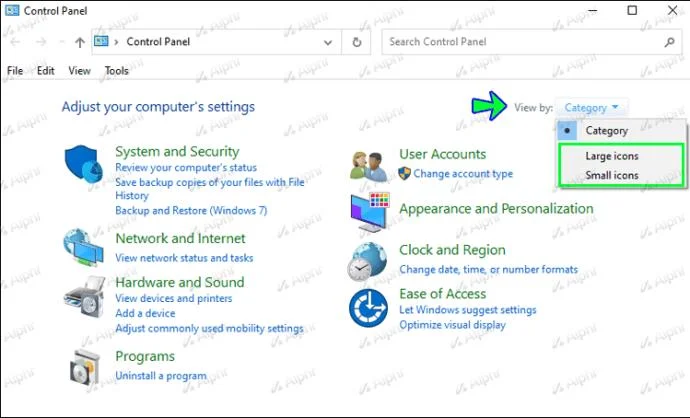
Task: Click the Control Panel icon in address bar
Action: tap(101, 41)
